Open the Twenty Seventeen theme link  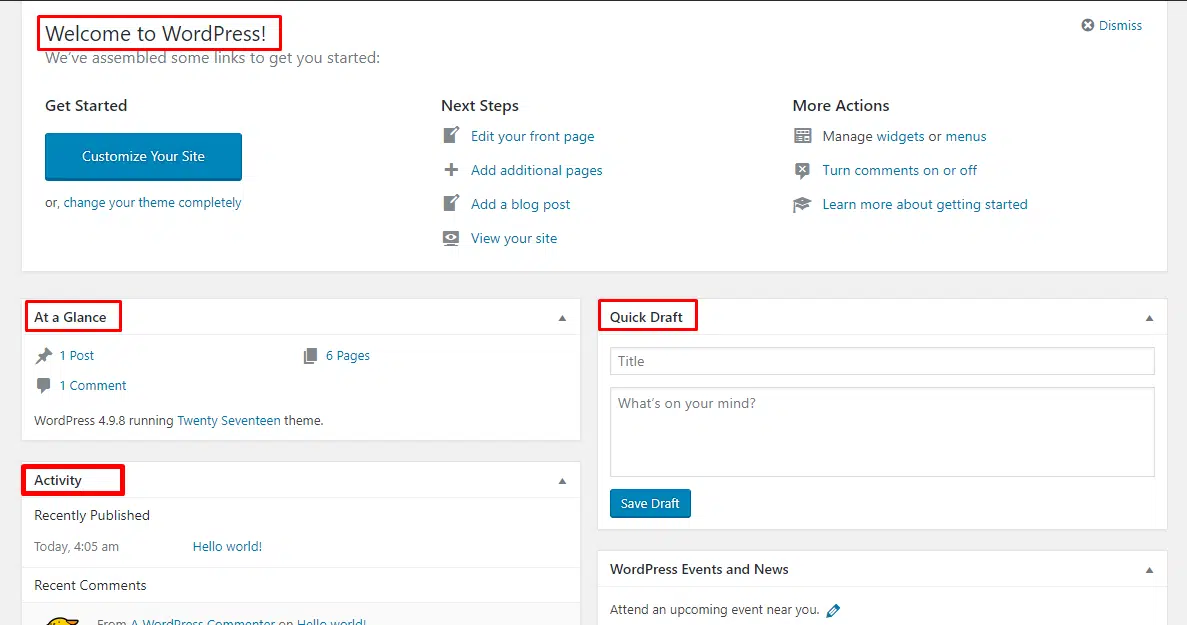(x=228, y=420)
